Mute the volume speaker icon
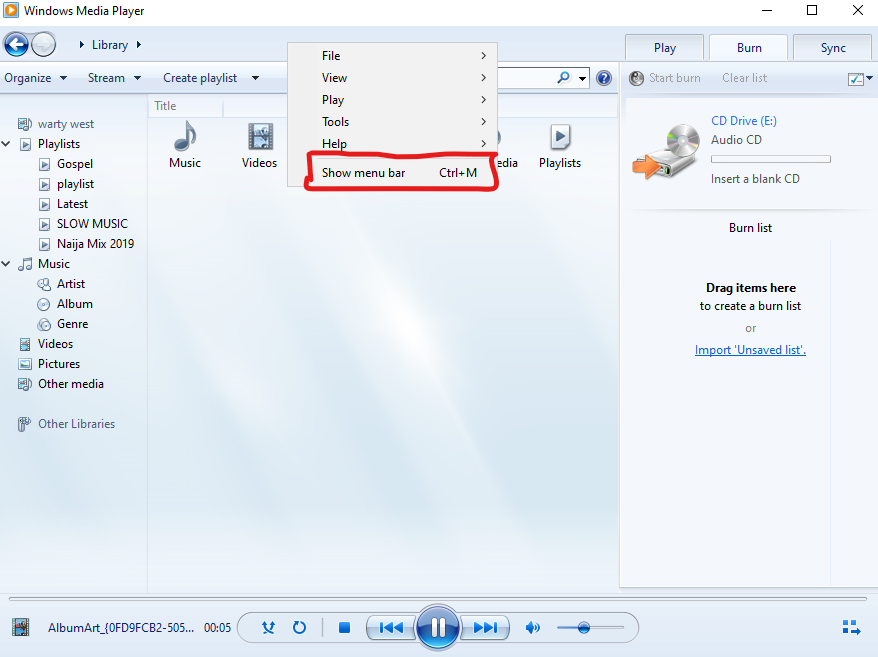The image size is (878, 657). click(x=533, y=627)
